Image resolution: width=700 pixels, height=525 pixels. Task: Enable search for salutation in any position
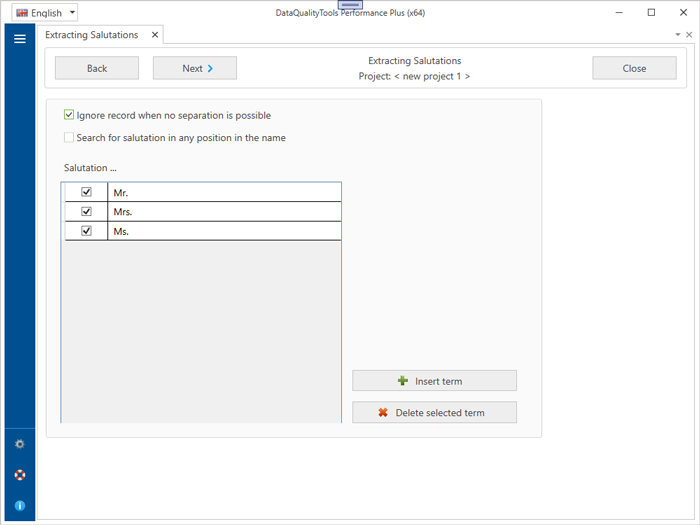tap(69, 138)
